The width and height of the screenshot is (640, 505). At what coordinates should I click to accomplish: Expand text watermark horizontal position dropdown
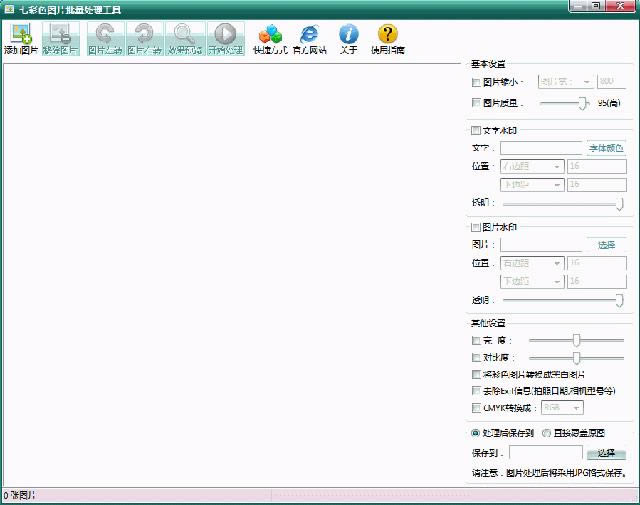[532, 166]
